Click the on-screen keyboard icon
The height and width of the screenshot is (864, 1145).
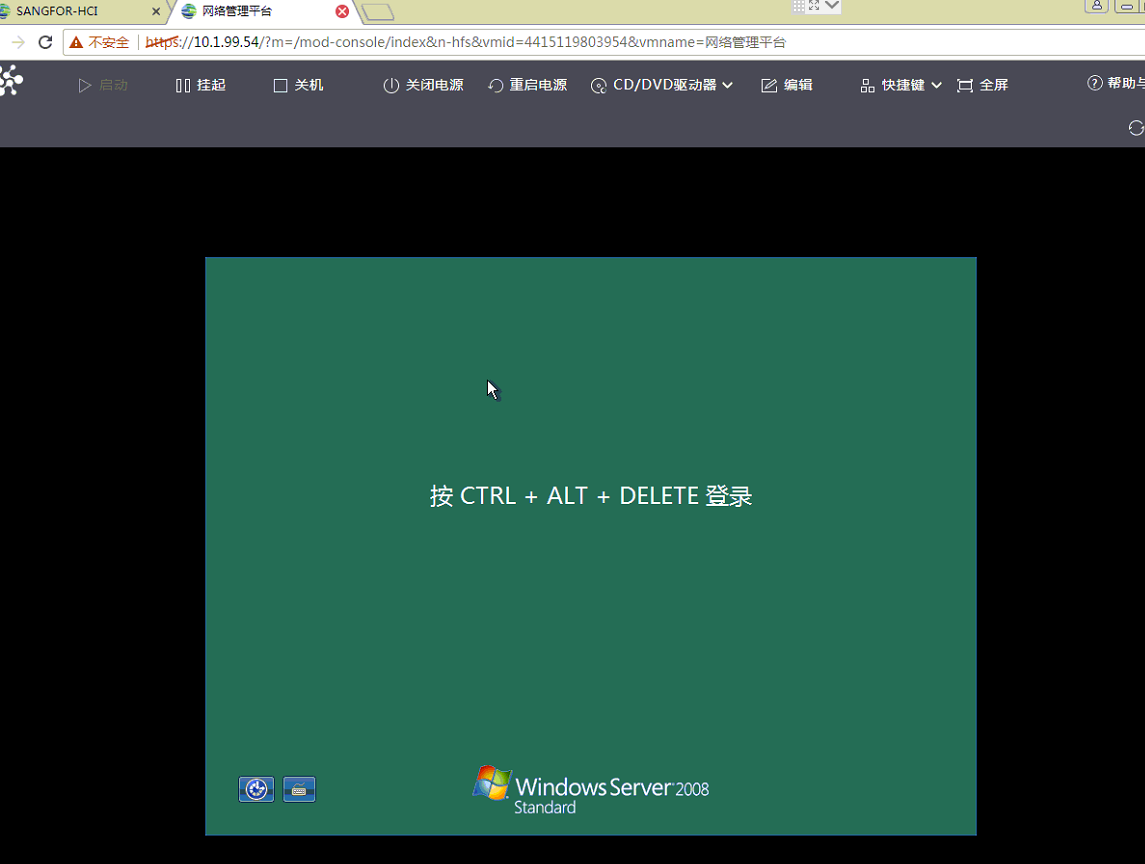click(299, 790)
